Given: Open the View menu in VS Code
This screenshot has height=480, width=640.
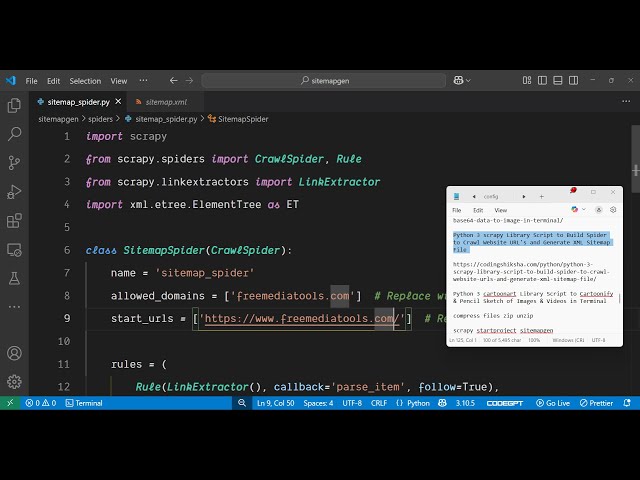Looking at the screenshot, I should coord(119,81).
